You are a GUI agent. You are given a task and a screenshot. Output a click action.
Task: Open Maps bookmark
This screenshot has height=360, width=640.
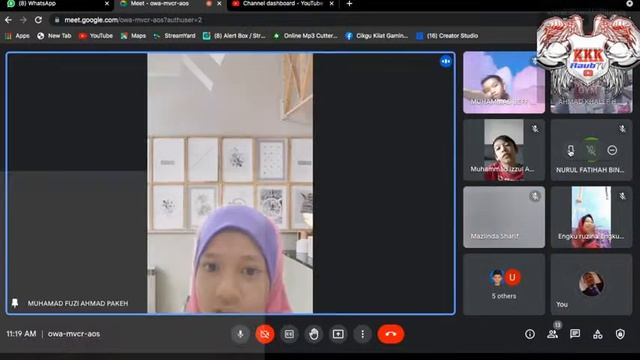point(133,36)
